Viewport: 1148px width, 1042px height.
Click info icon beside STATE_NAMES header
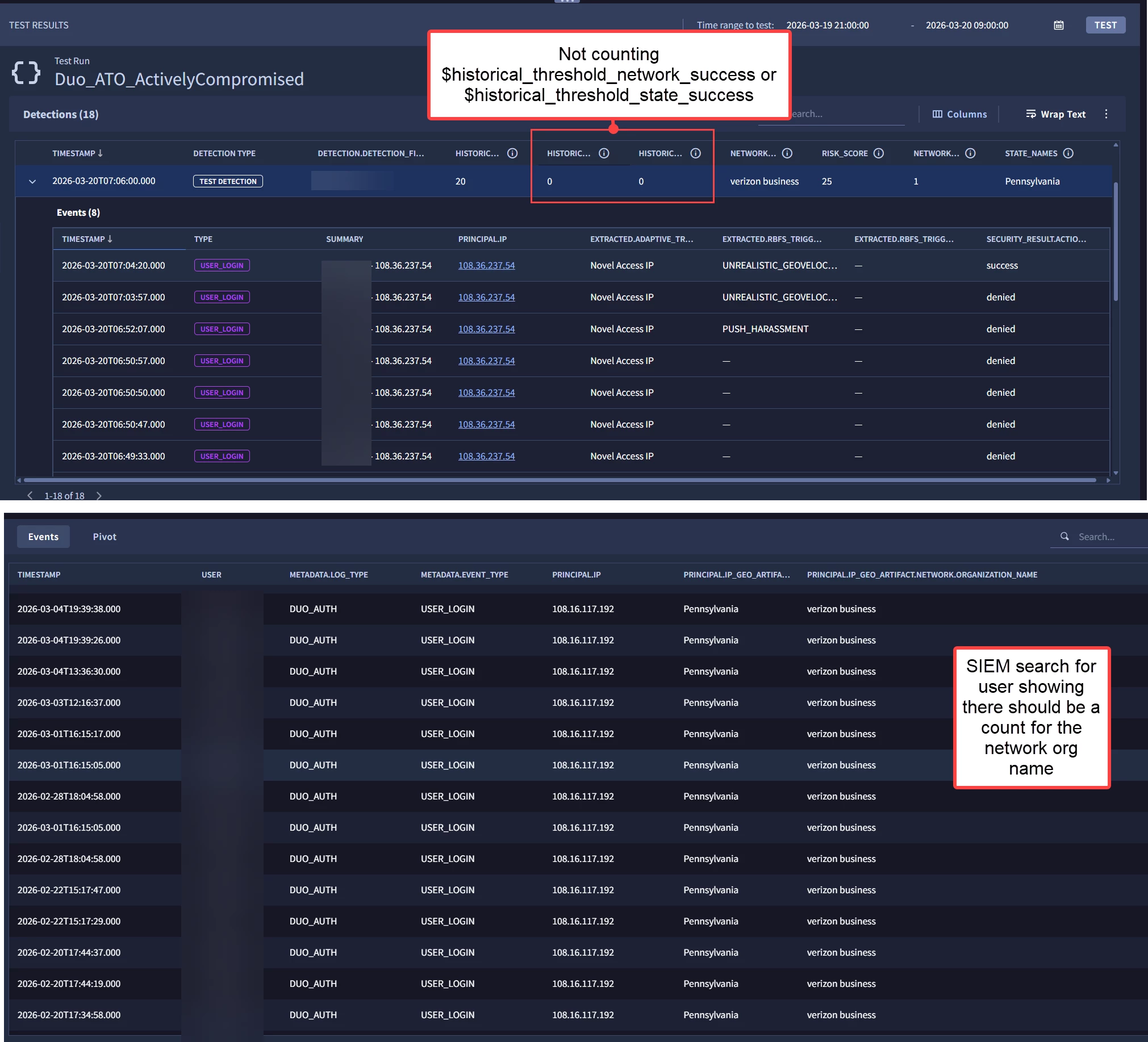[1068, 153]
